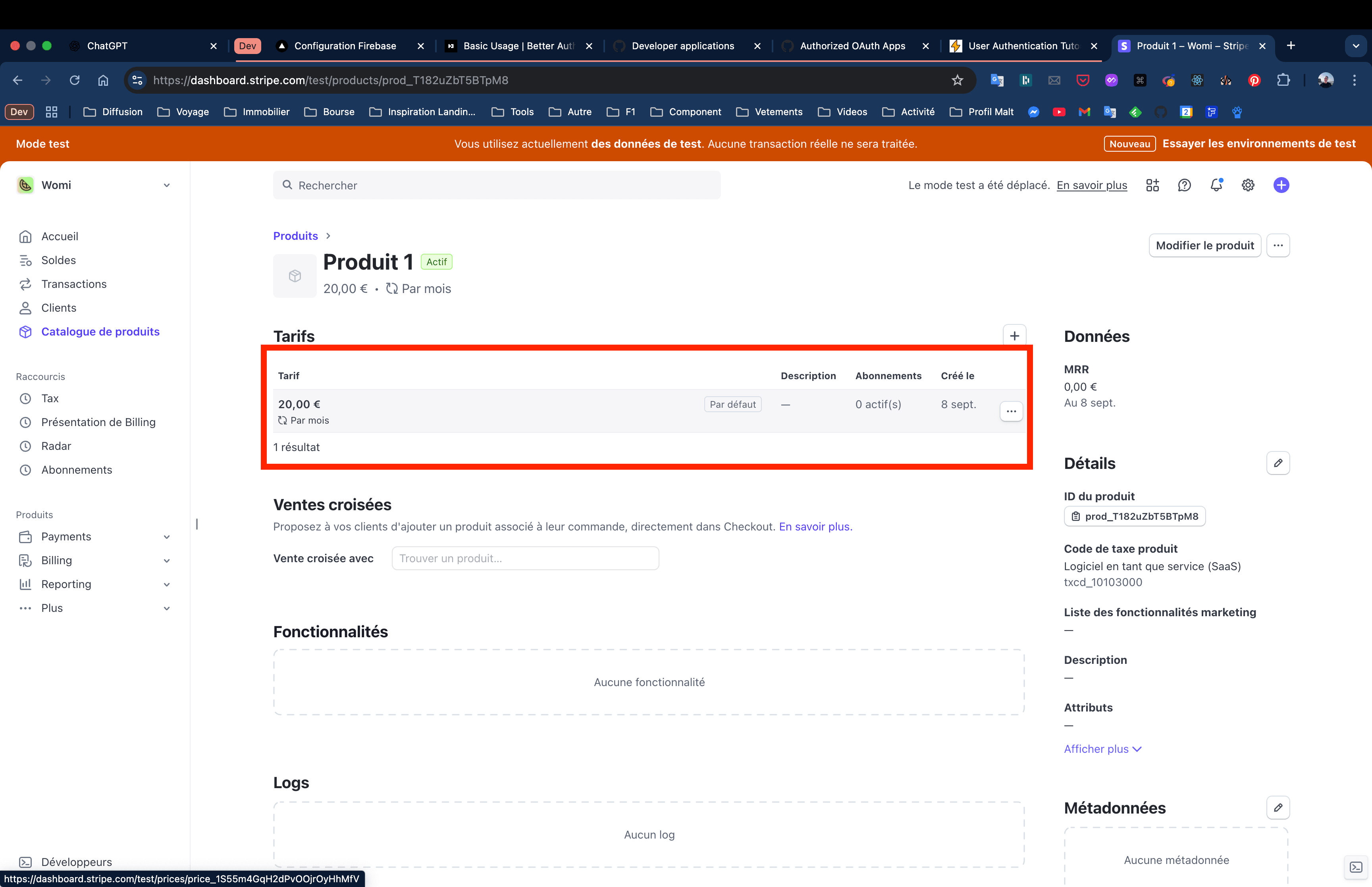1372x887 pixels.
Task: Copy product ID prod_T182uZbT5BTpM8
Action: click(1134, 516)
